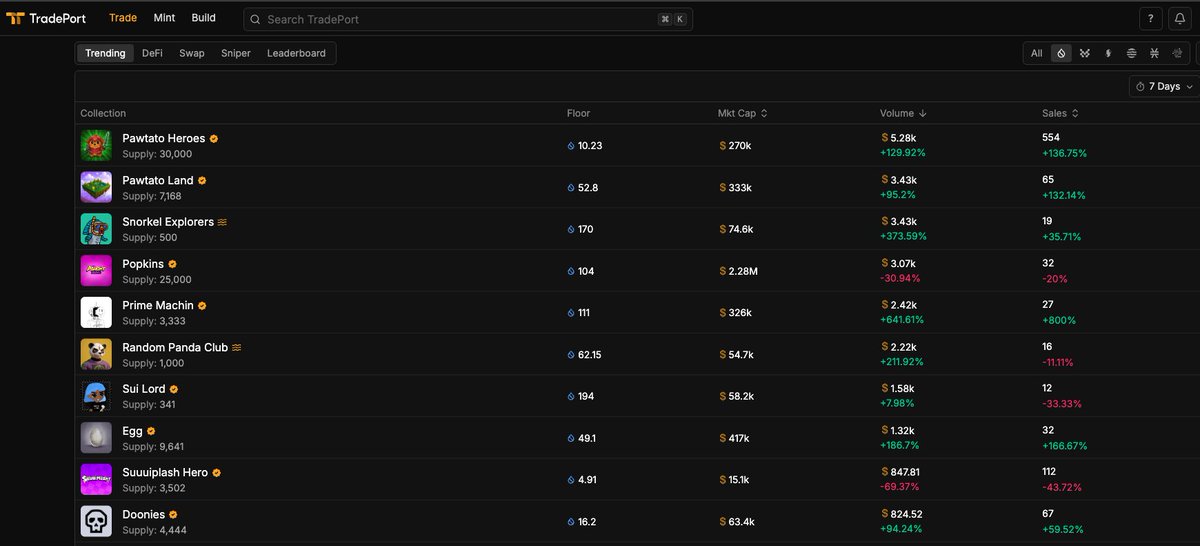The height and width of the screenshot is (546, 1200).
Task: Click the Random Panda Club wave badge
Action: click(237, 348)
